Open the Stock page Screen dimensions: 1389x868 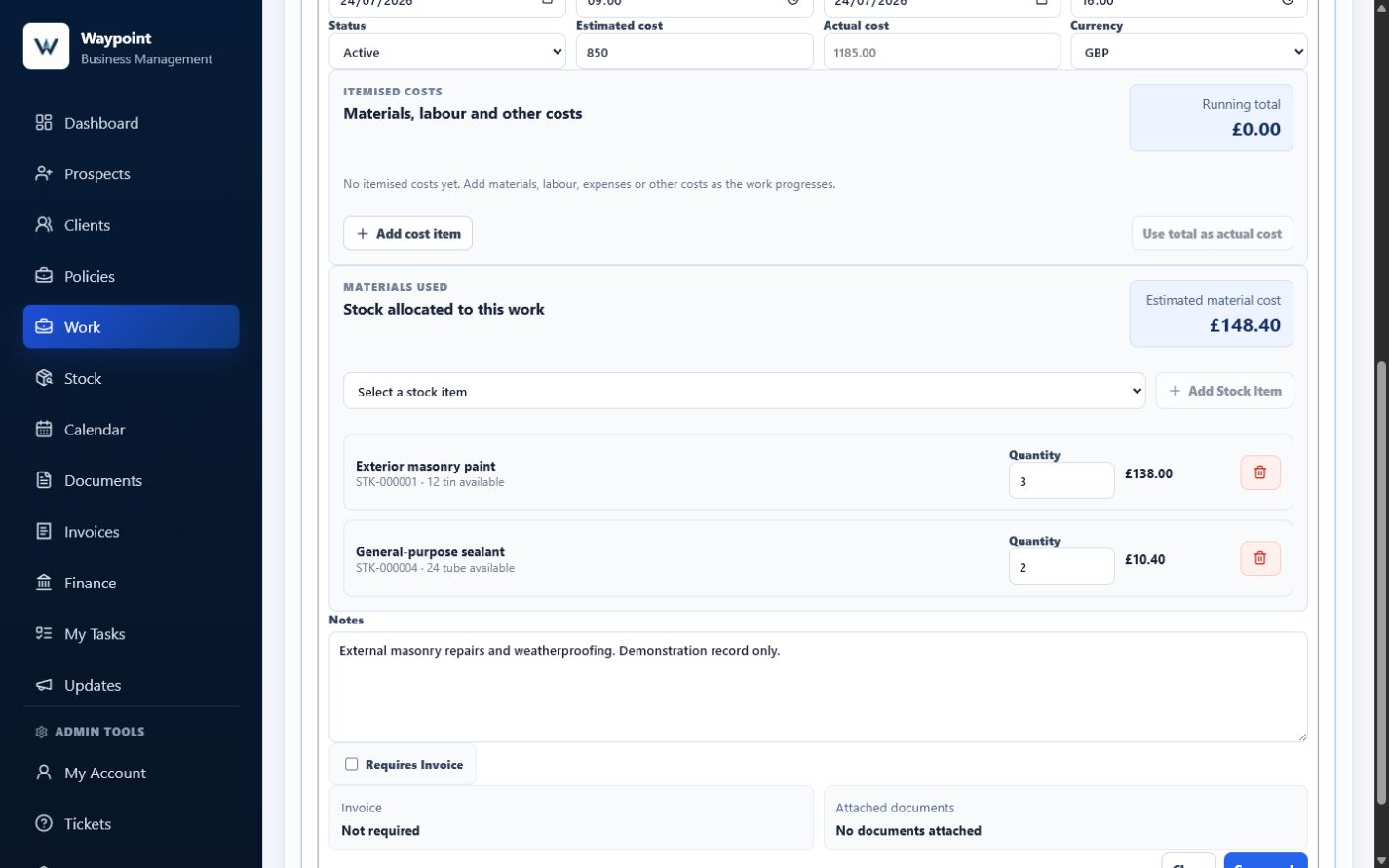point(131,378)
